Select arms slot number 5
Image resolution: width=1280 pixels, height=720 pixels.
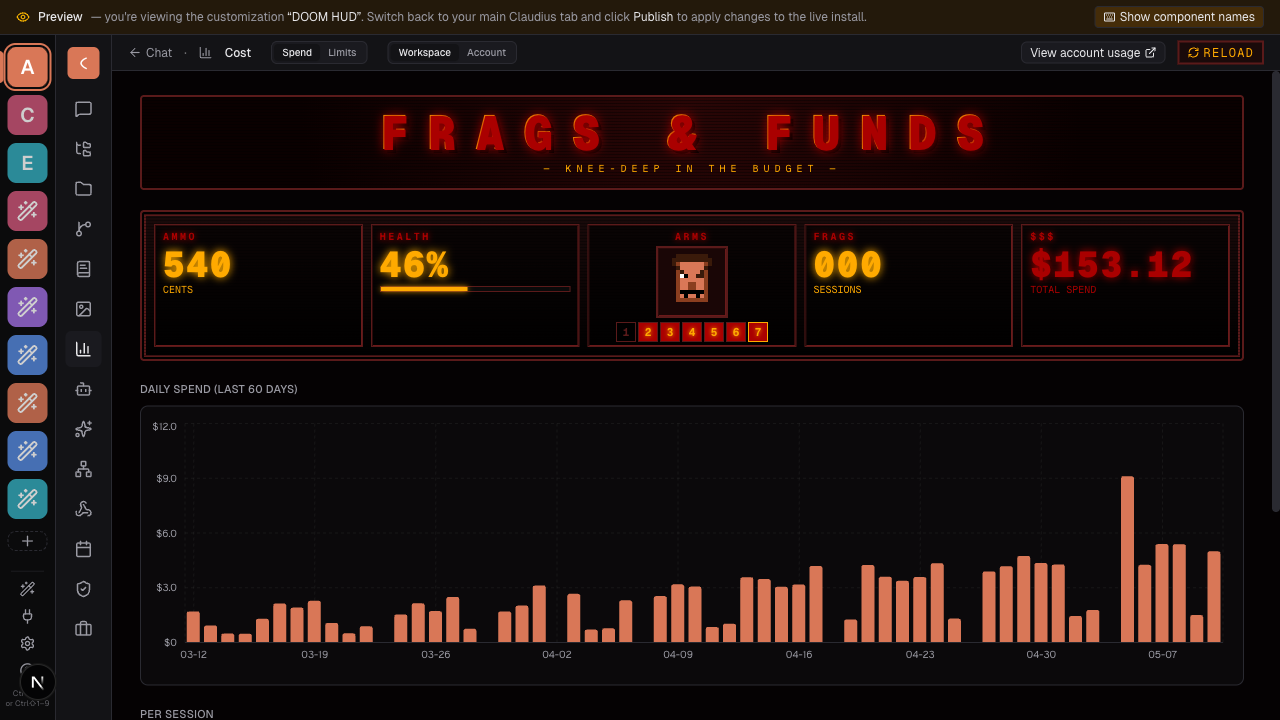[x=714, y=332]
